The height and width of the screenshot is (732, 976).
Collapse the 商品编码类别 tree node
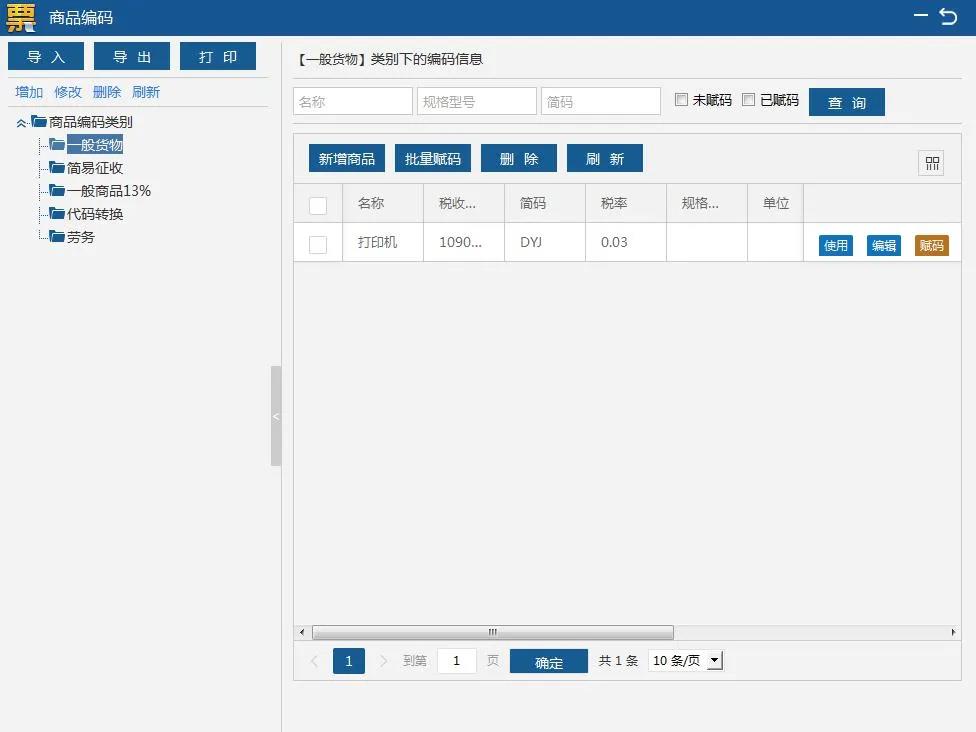20,121
